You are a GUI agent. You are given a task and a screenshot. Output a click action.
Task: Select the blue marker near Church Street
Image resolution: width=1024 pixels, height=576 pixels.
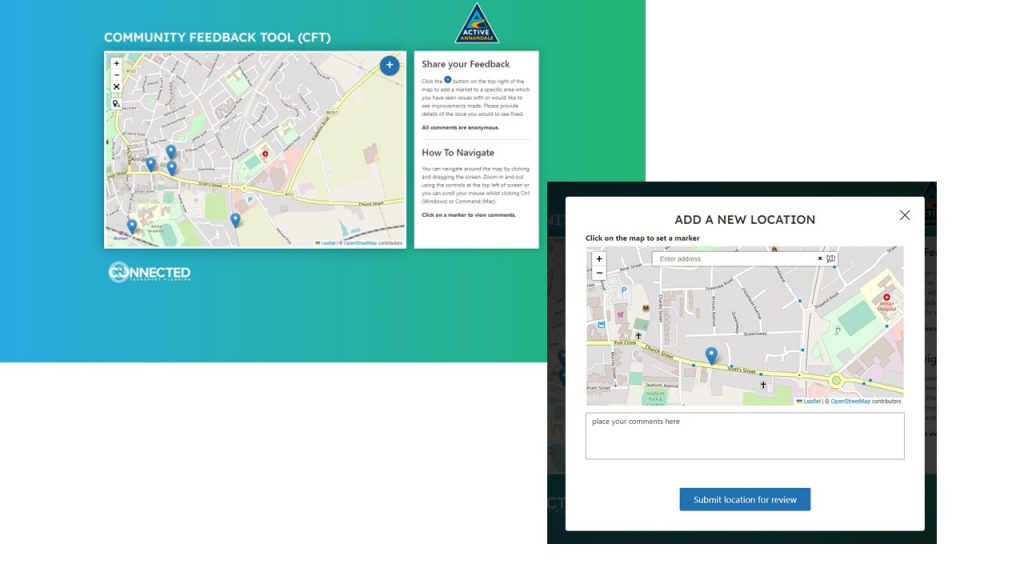[x=711, y=353]
